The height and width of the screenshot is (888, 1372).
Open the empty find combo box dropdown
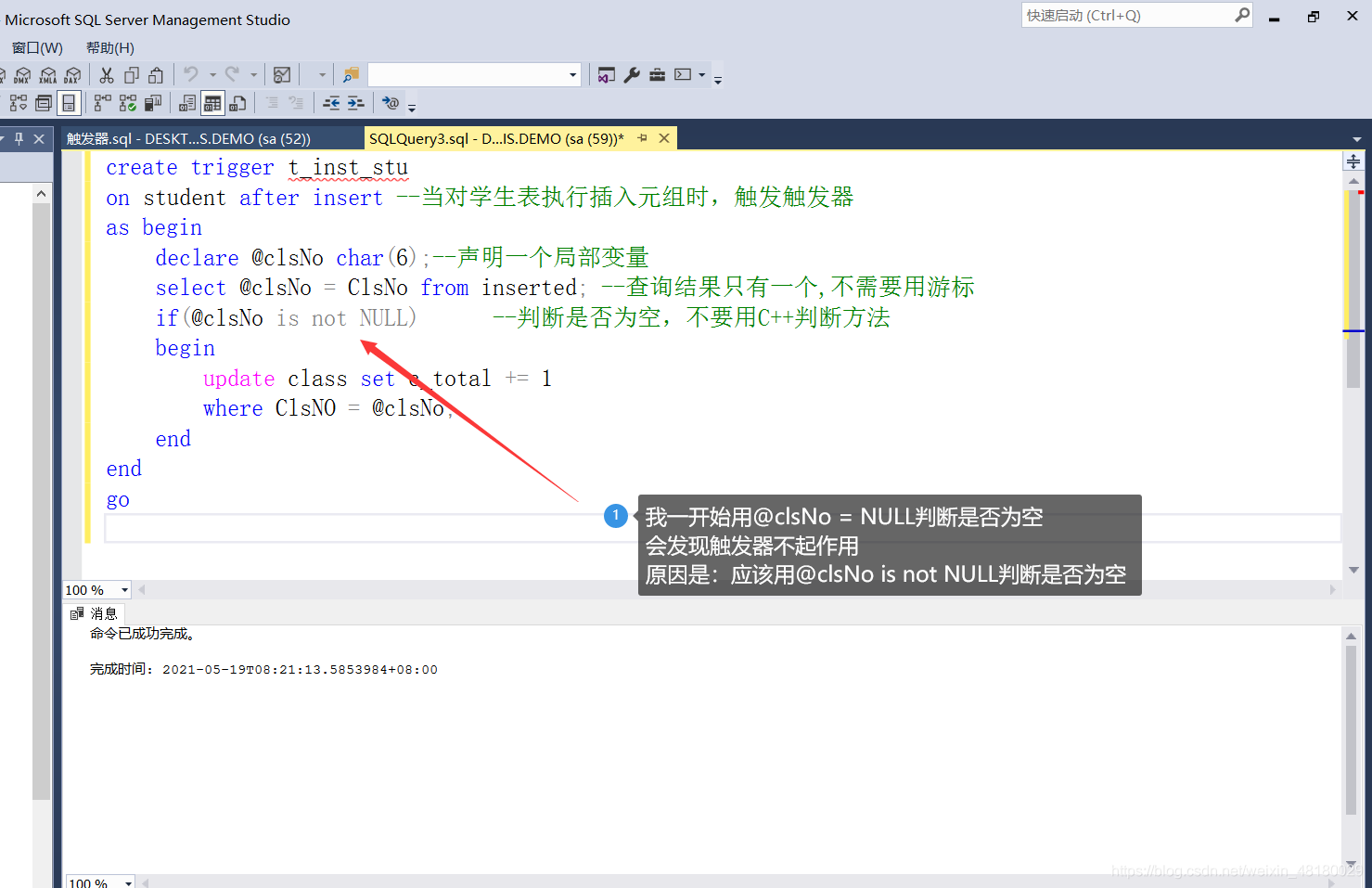572,75
